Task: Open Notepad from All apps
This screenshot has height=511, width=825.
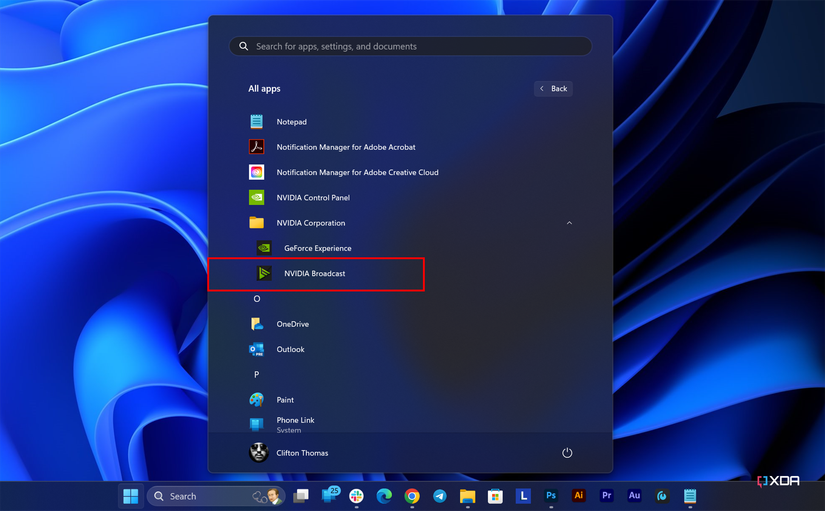Action: (x=291, y=122)
